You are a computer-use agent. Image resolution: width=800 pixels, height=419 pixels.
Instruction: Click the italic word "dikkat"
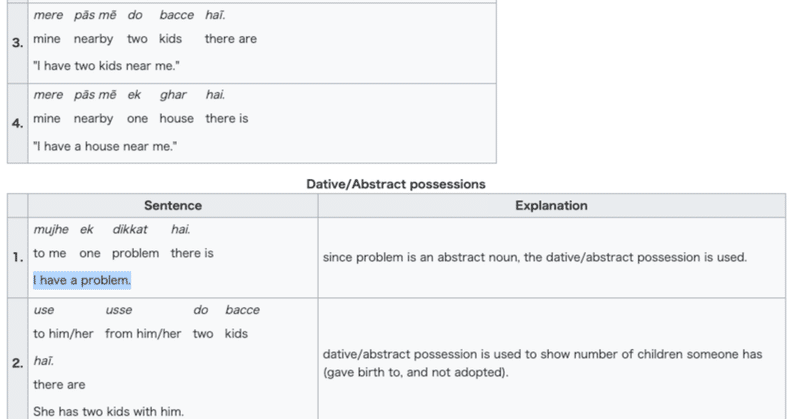tap(130, 229)
